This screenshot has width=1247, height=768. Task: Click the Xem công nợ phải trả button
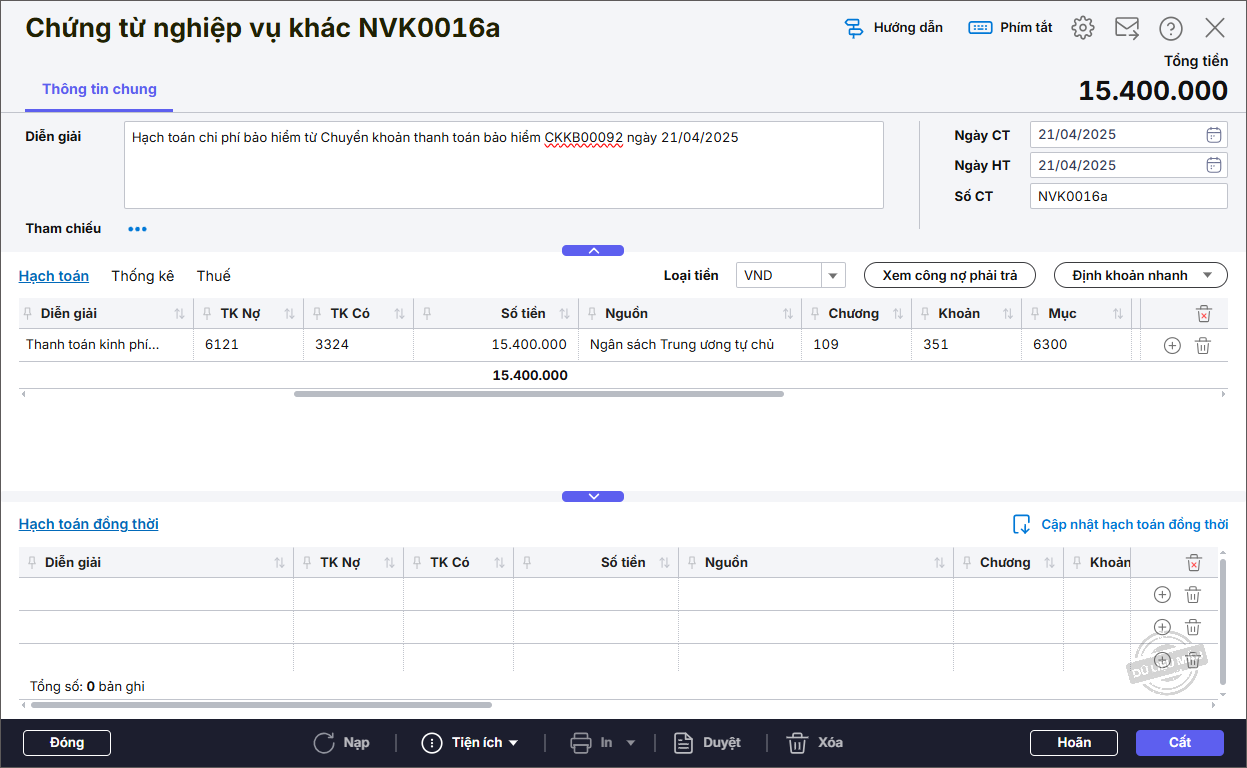pyautogui.click(x=949, y=275)
